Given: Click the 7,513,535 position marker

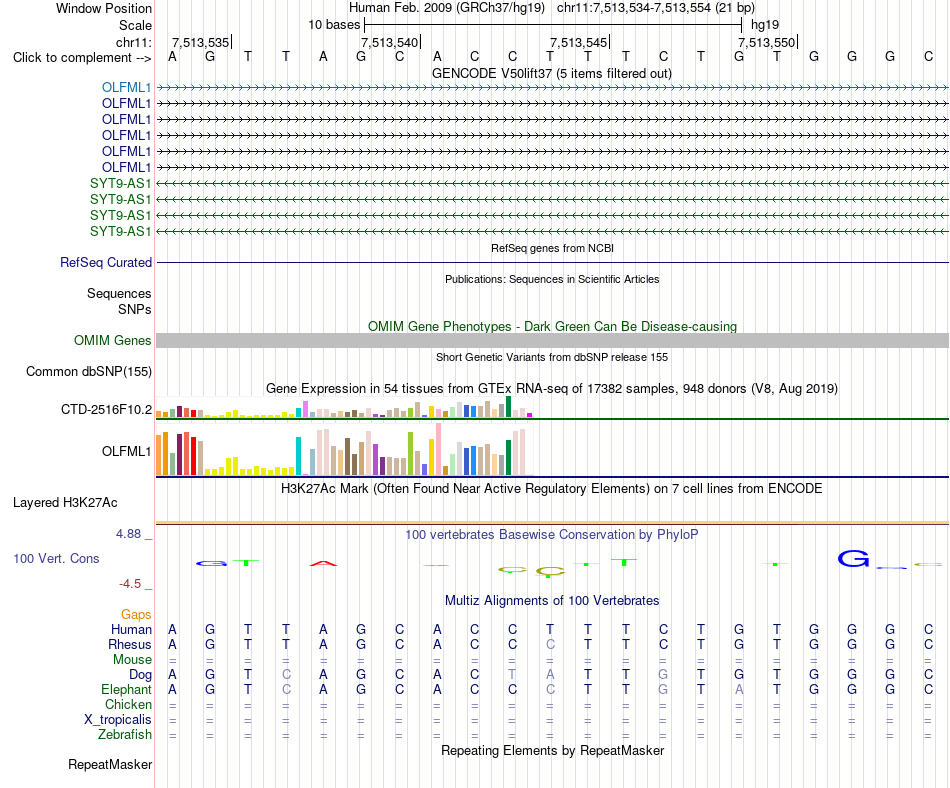Looking at the screenshot, I should tap(201, 42).
